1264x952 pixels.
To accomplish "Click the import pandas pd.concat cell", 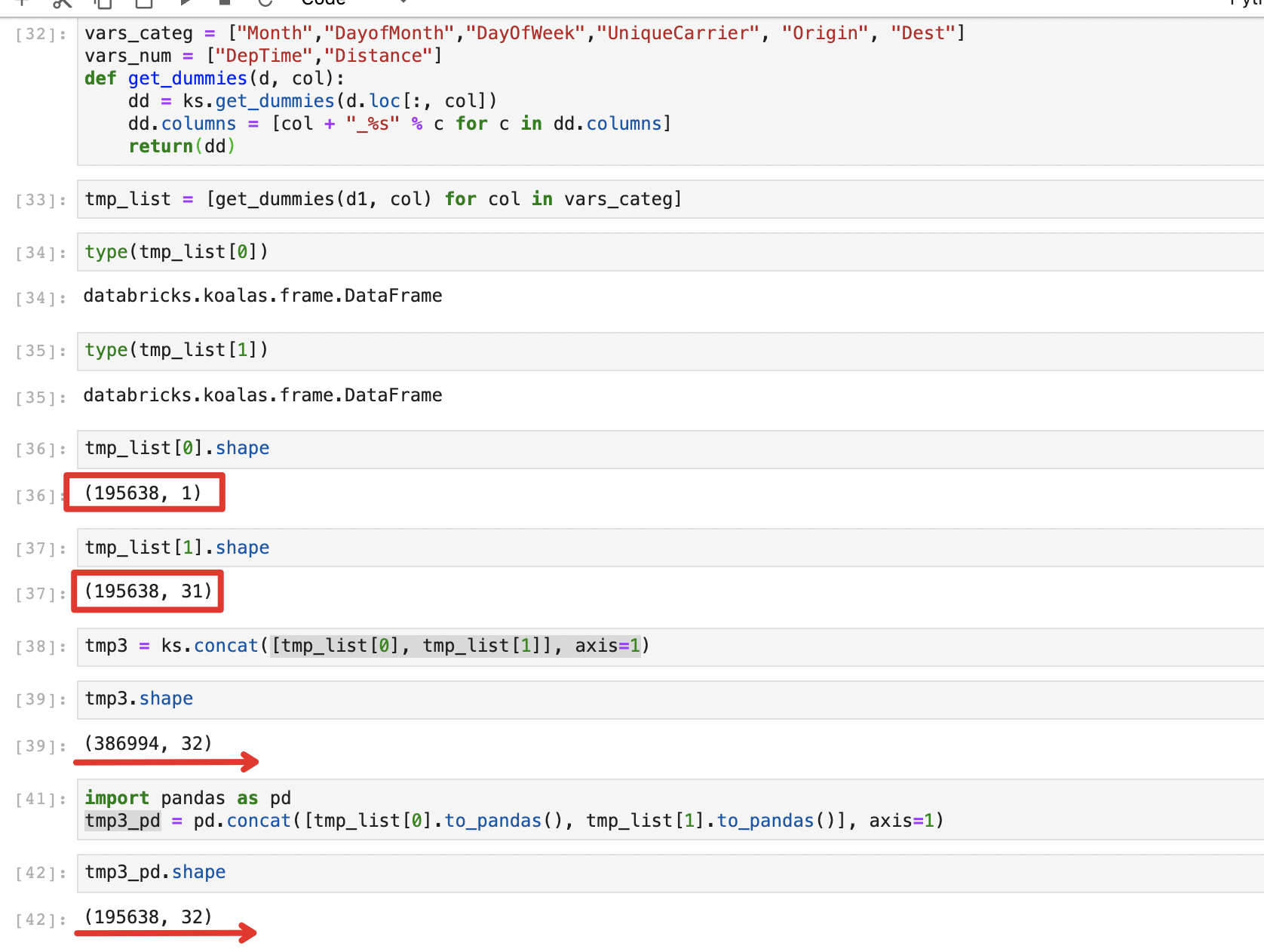I will point(670,809).
